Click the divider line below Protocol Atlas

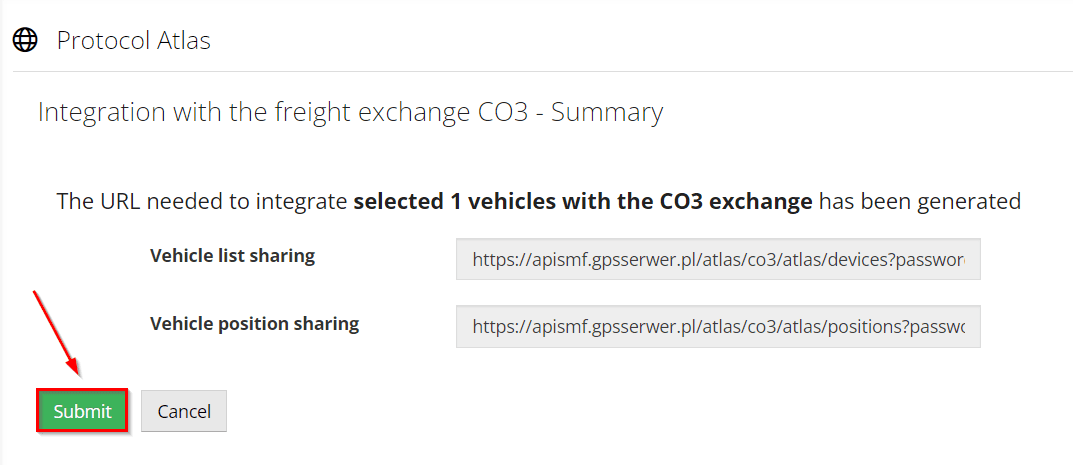point(540,72)
